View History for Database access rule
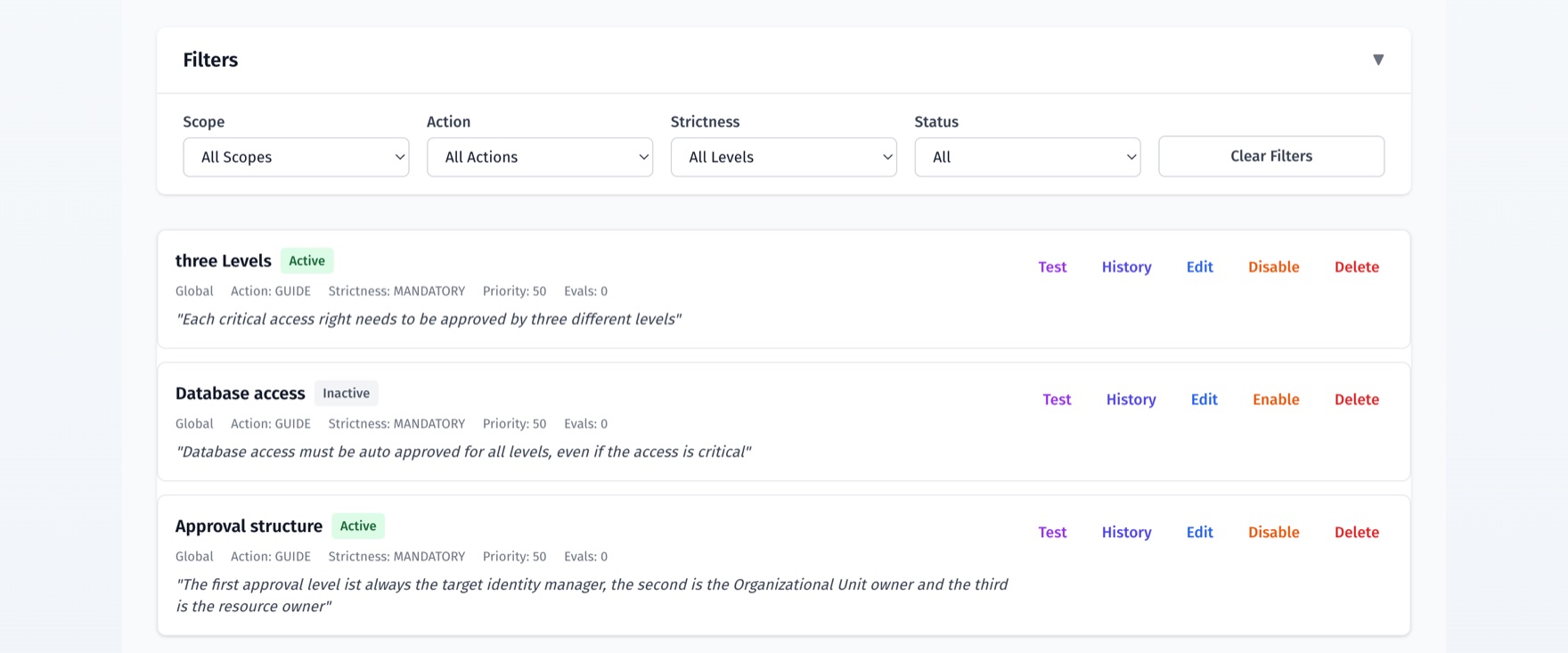This screenshot has height=653, width=1568. coord(1131,399)
